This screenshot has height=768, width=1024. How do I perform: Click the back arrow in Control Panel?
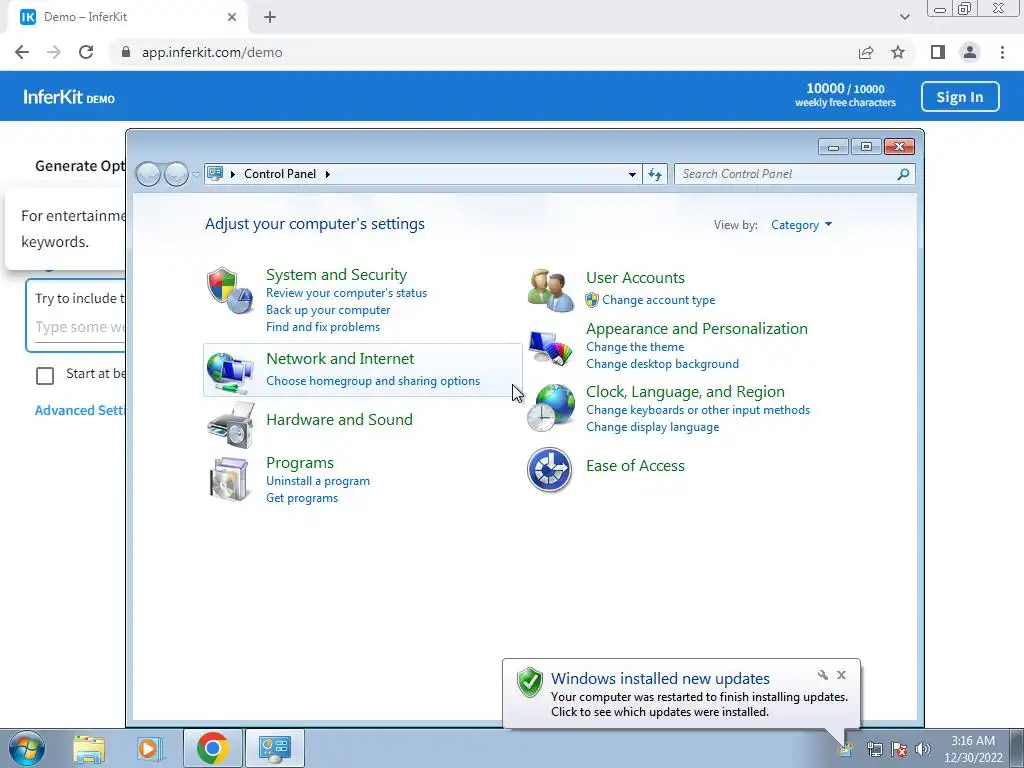(x=148, y=174)
